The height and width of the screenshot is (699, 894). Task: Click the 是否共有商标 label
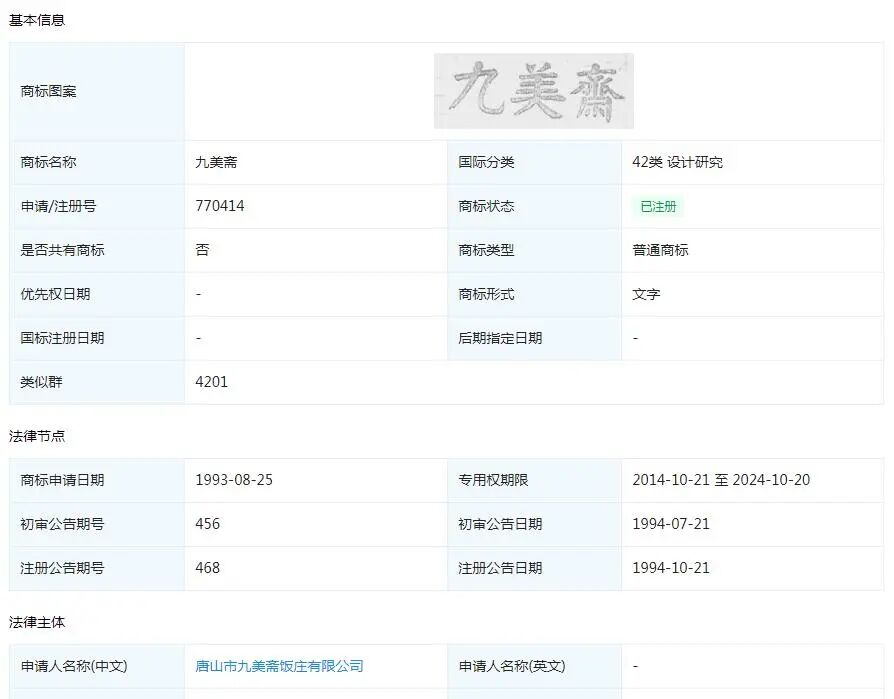coord(63,250)
